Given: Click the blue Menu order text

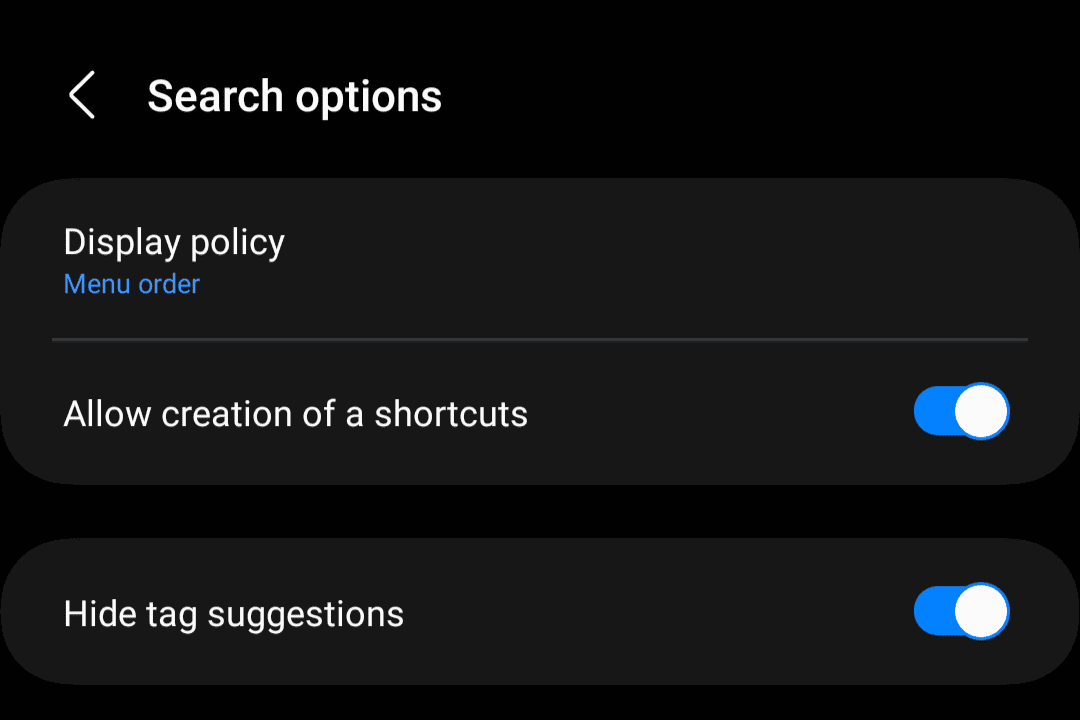Looking at the screenshot, I should pyautogui.click(x=132, y=285).
